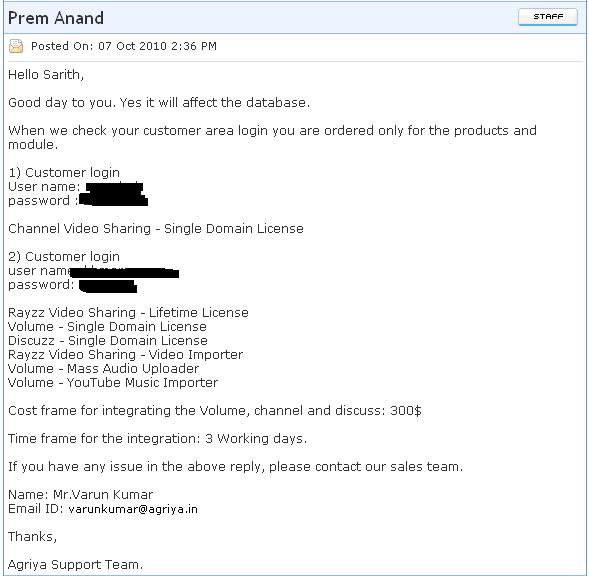Click the envelope icon beside Posted On
Image resolution: width=589 pixels, height=576 pixels.
pyautogui.click(x=16, y=46)
